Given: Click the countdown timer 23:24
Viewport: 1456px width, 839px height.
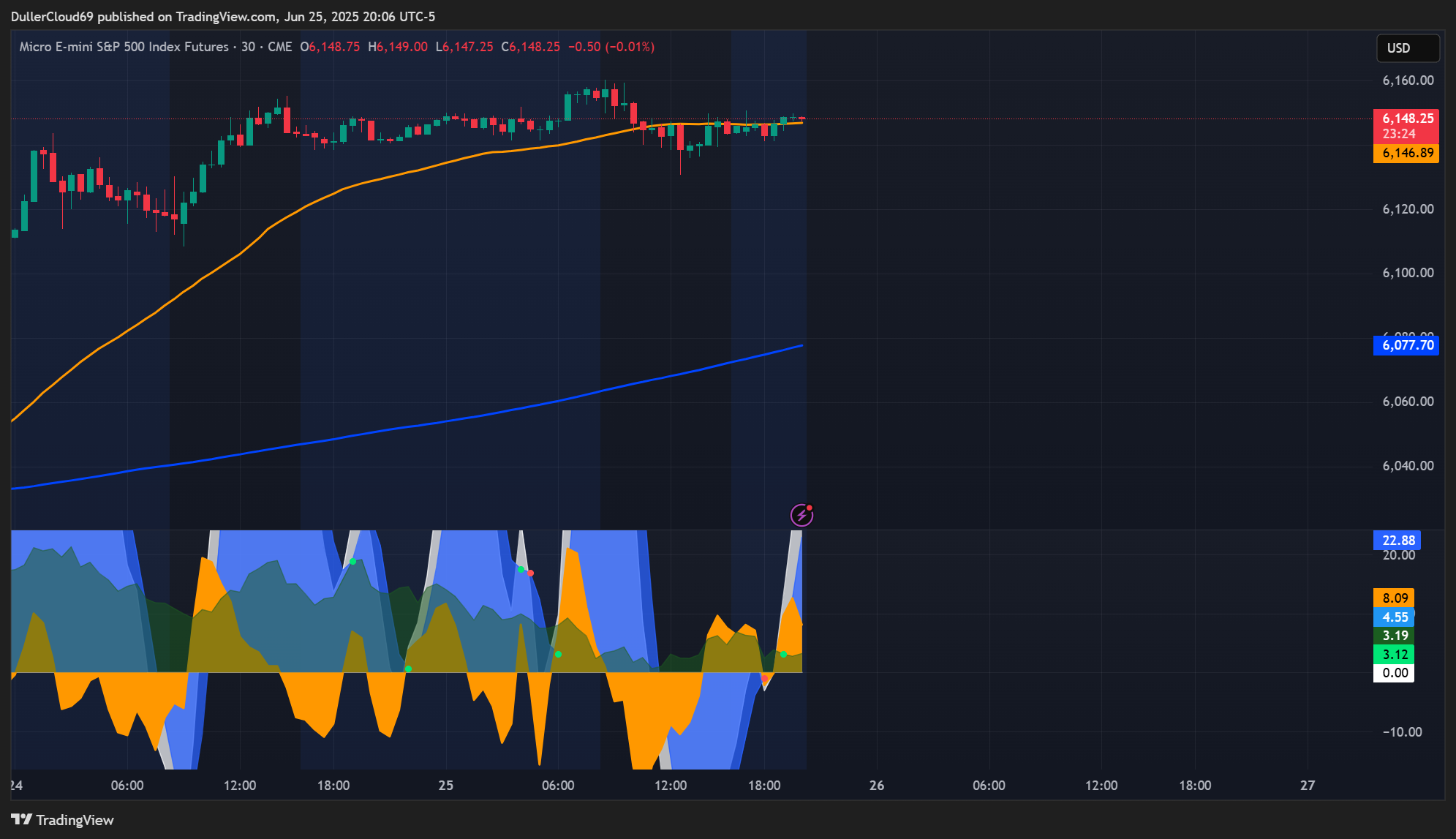Looking at the screenshot, I should tap(1398, 135).
